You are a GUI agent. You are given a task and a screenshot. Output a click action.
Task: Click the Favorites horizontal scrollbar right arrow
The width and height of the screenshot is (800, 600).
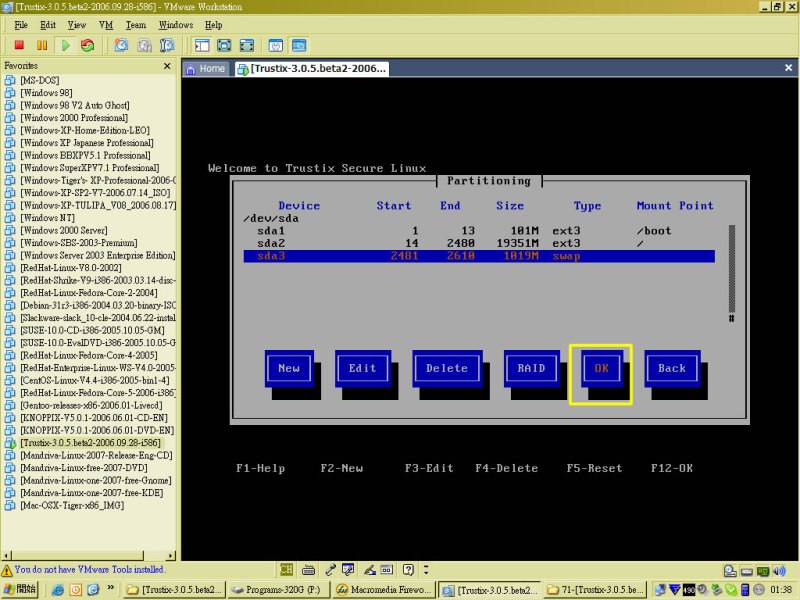click(x=171, y=555)
